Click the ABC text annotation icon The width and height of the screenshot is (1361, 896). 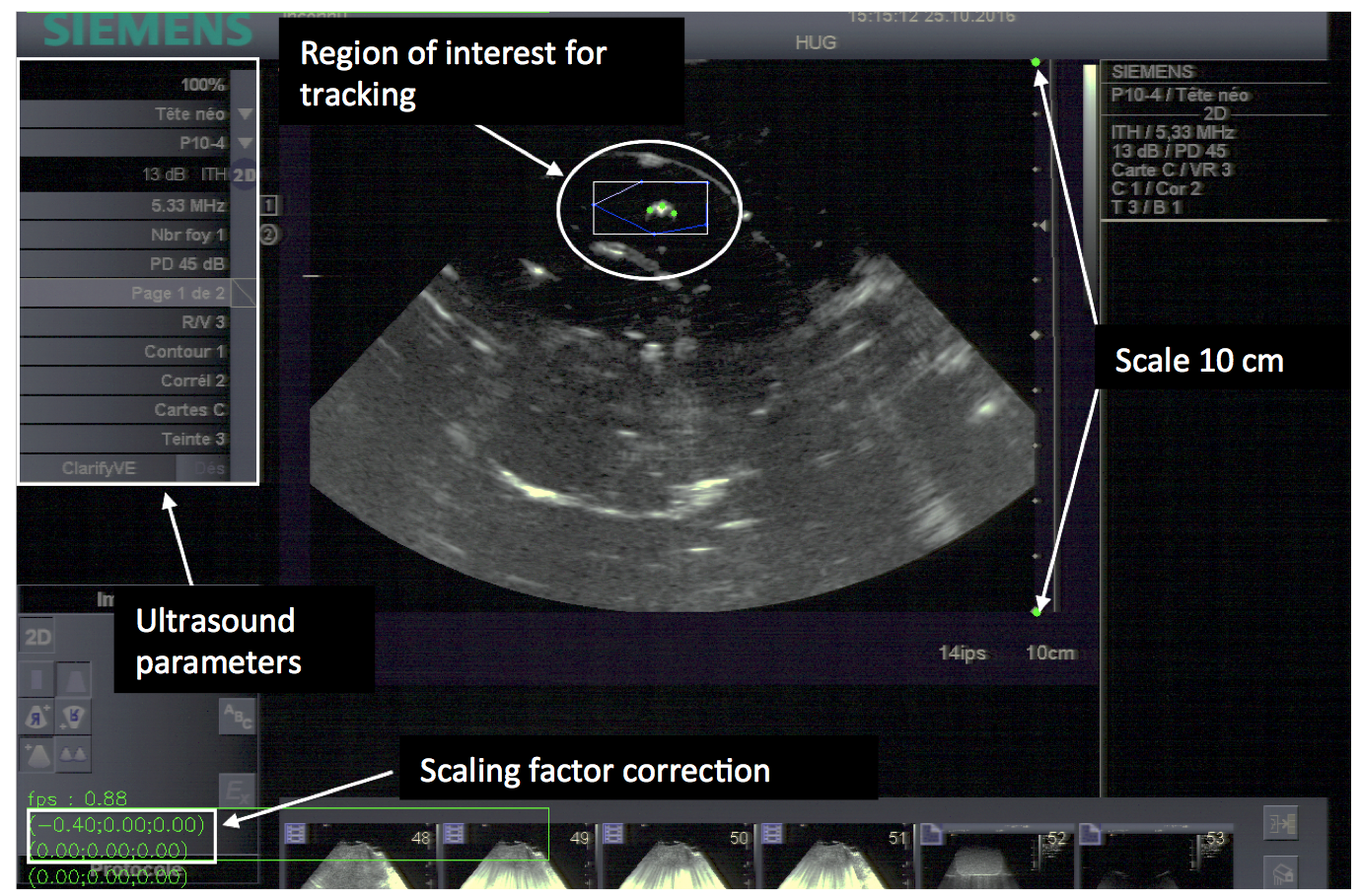pos(237,717)
